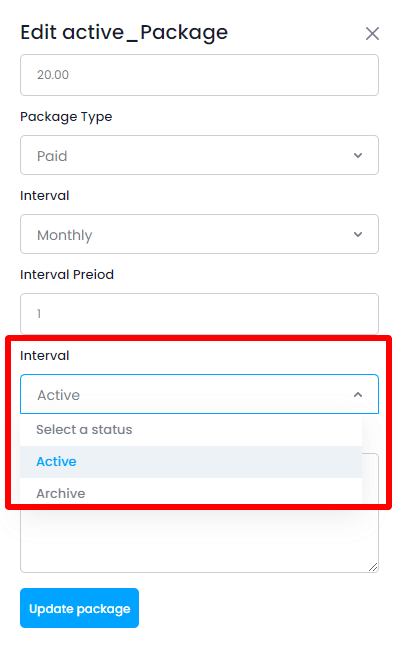Click the Update package button
This screenshot has height=650, width=398.
coord(80,608)
